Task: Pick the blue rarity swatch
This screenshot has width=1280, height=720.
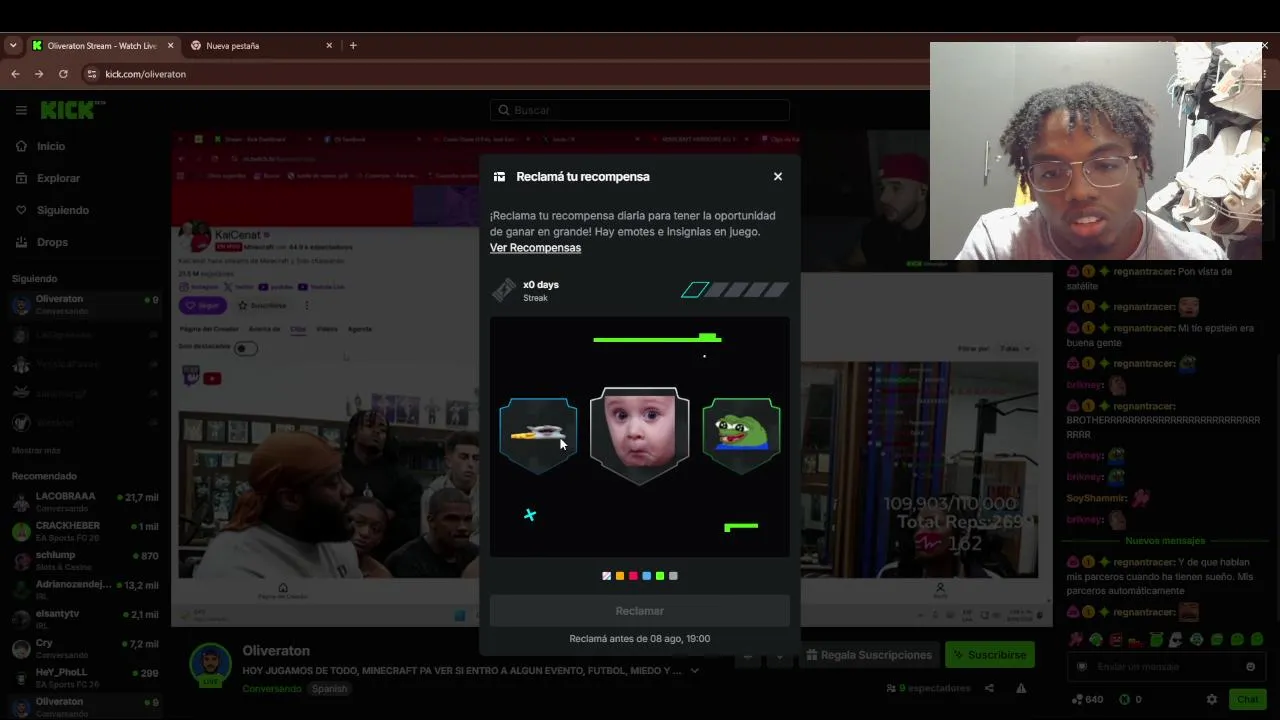Action: tap(646, 576)
